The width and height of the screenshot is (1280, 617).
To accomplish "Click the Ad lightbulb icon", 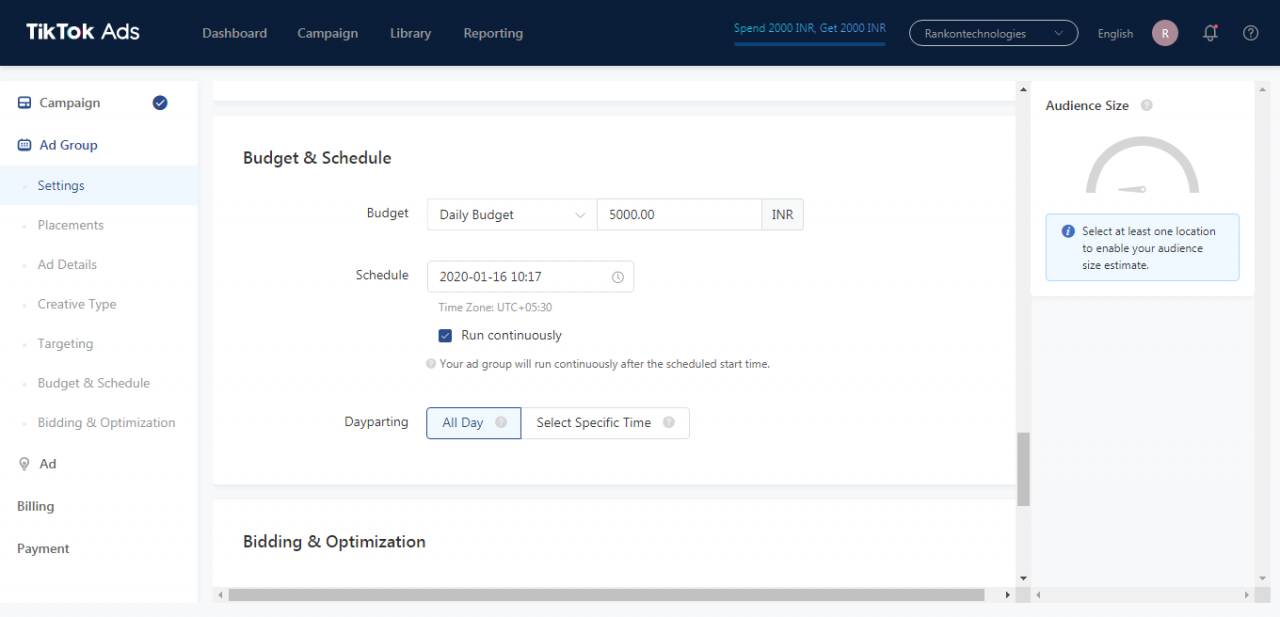I will 25,464.
